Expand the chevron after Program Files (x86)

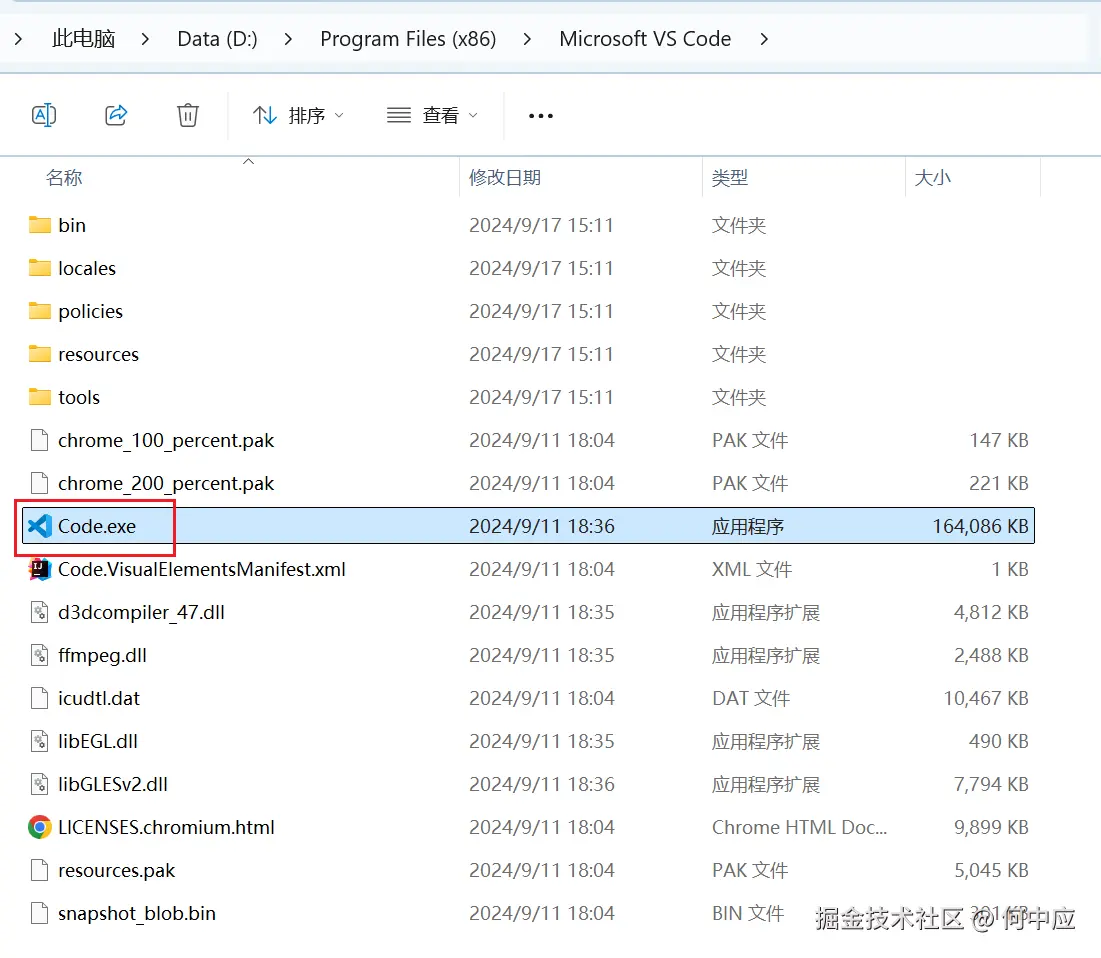point(527,39)
